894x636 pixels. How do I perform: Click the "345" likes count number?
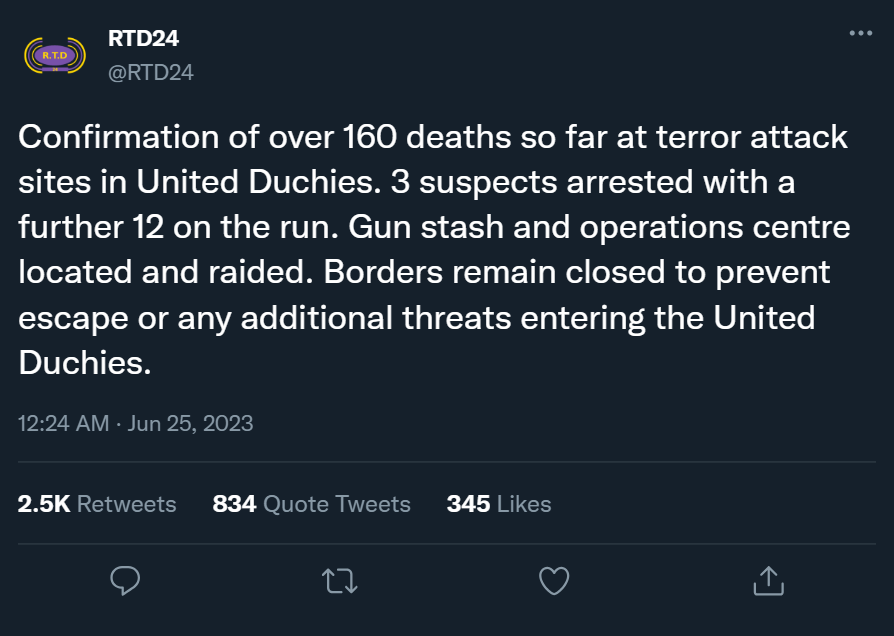click(468, 504)
